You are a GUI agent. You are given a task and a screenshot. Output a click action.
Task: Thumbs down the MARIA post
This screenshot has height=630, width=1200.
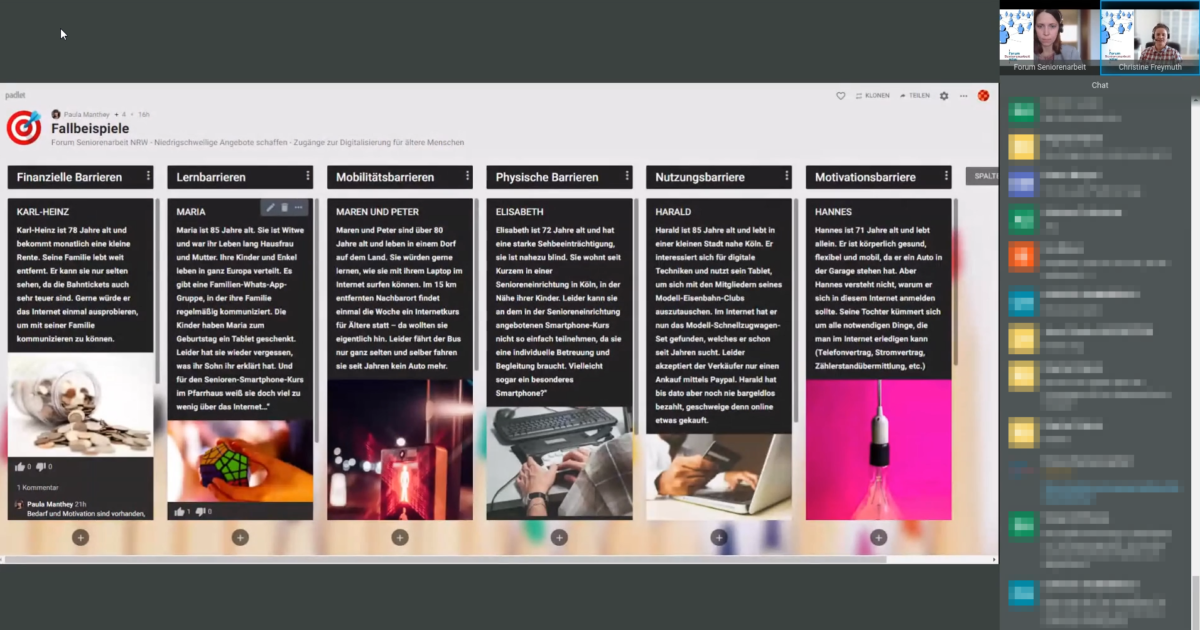[202, 512]
